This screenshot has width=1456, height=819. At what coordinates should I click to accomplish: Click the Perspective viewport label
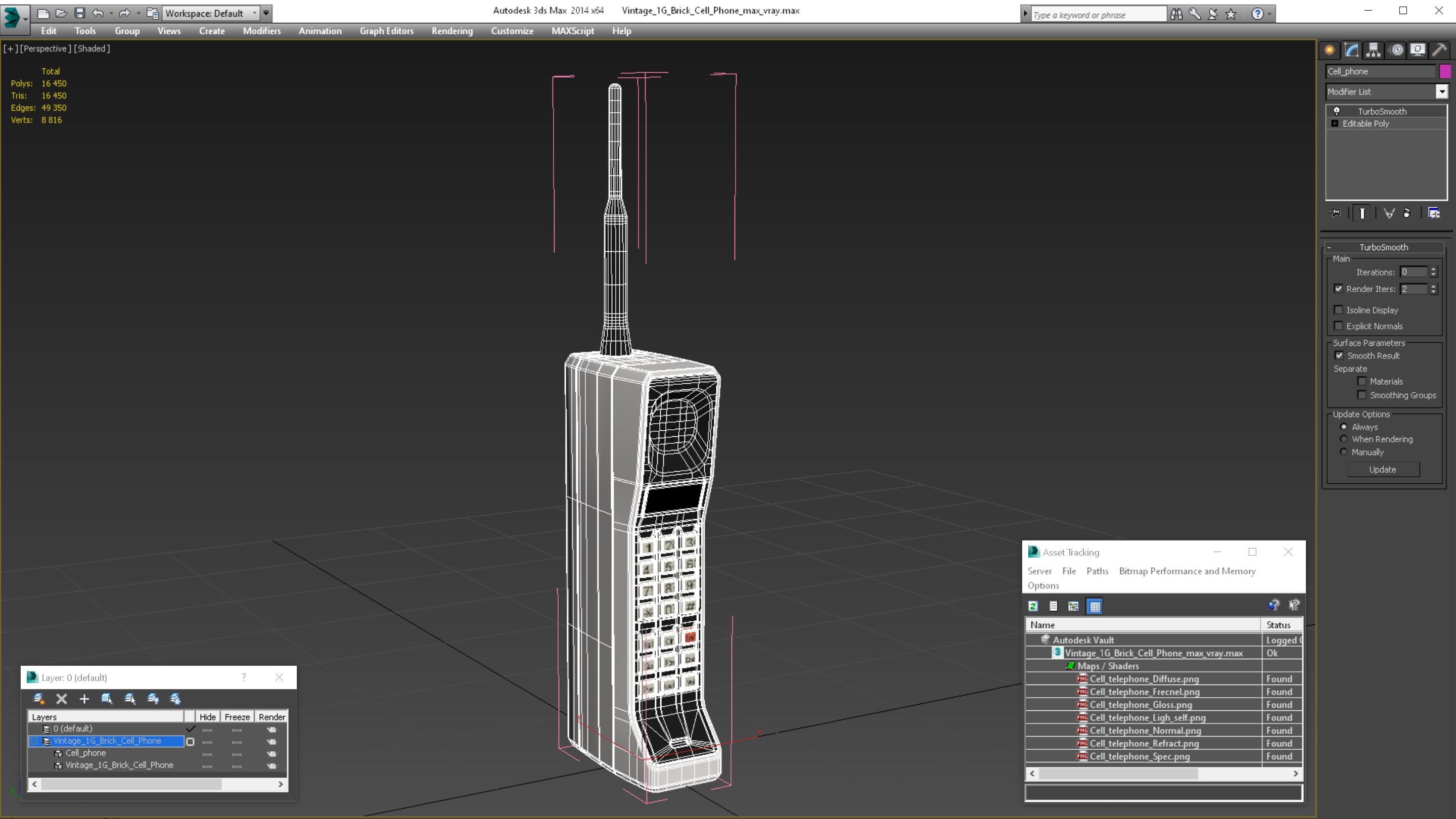(46, 48)
